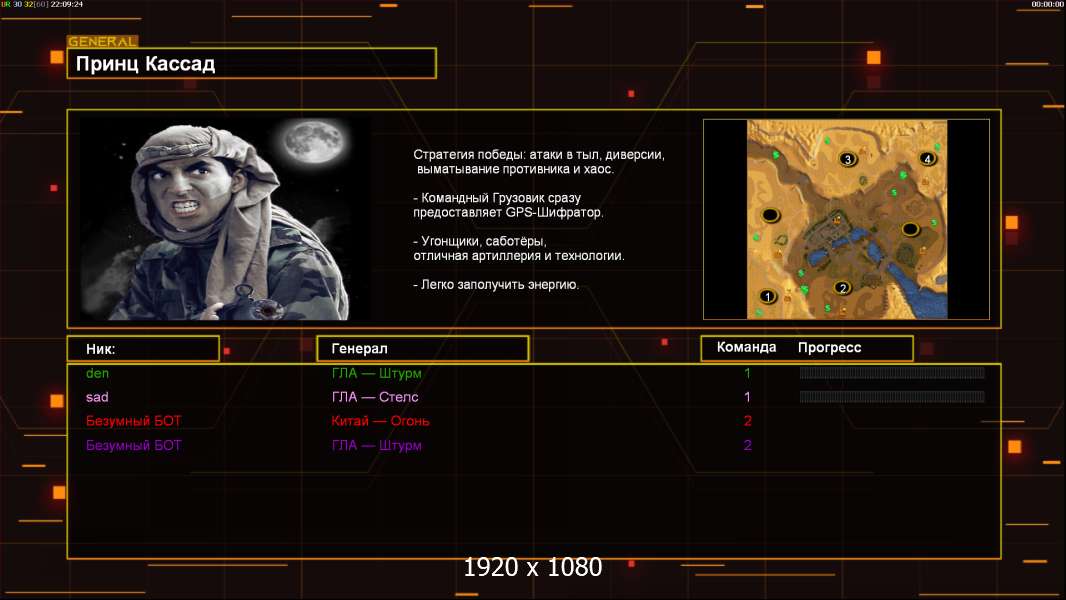This screenshot has width=1066, height=600.
Task: Click the 'Принц Кассад' general name title
Action: coord(146,65)
